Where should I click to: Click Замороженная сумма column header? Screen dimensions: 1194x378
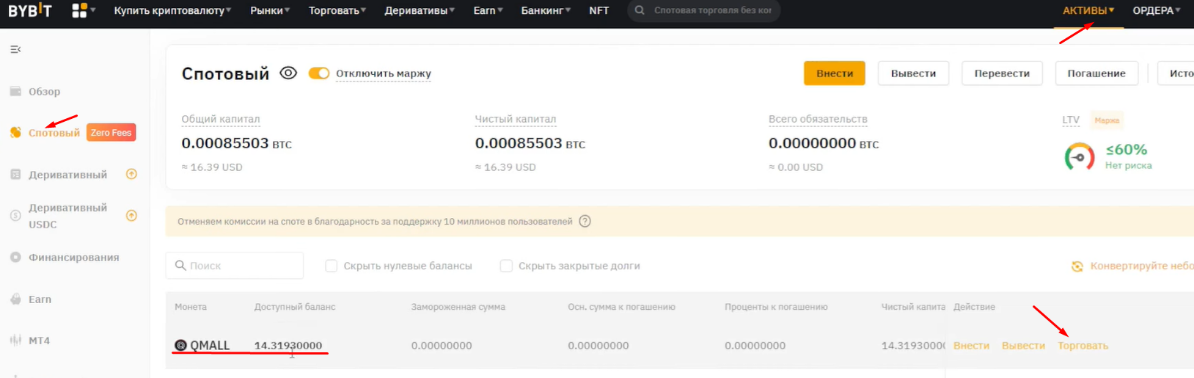coord(458,306)
